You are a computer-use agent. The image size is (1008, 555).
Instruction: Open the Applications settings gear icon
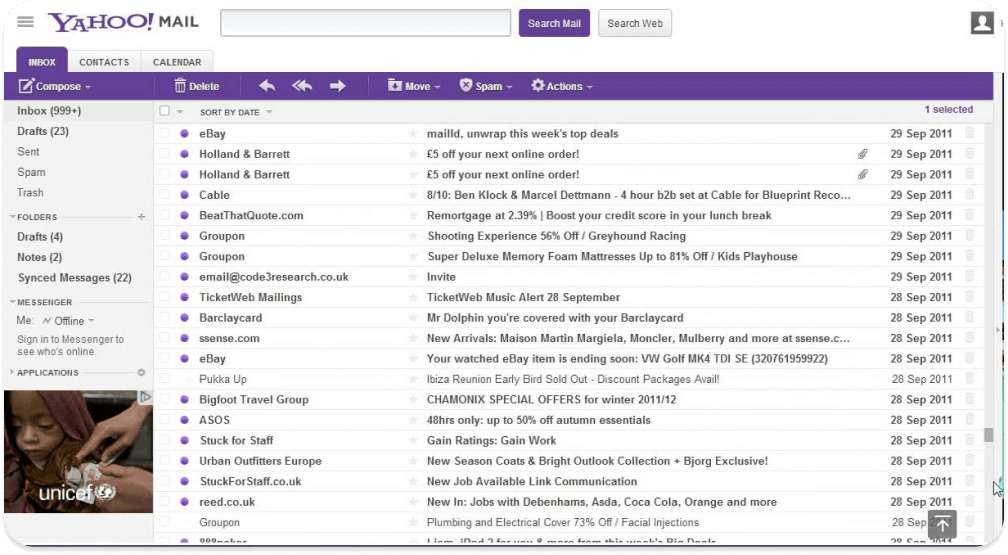pos(141,372)
